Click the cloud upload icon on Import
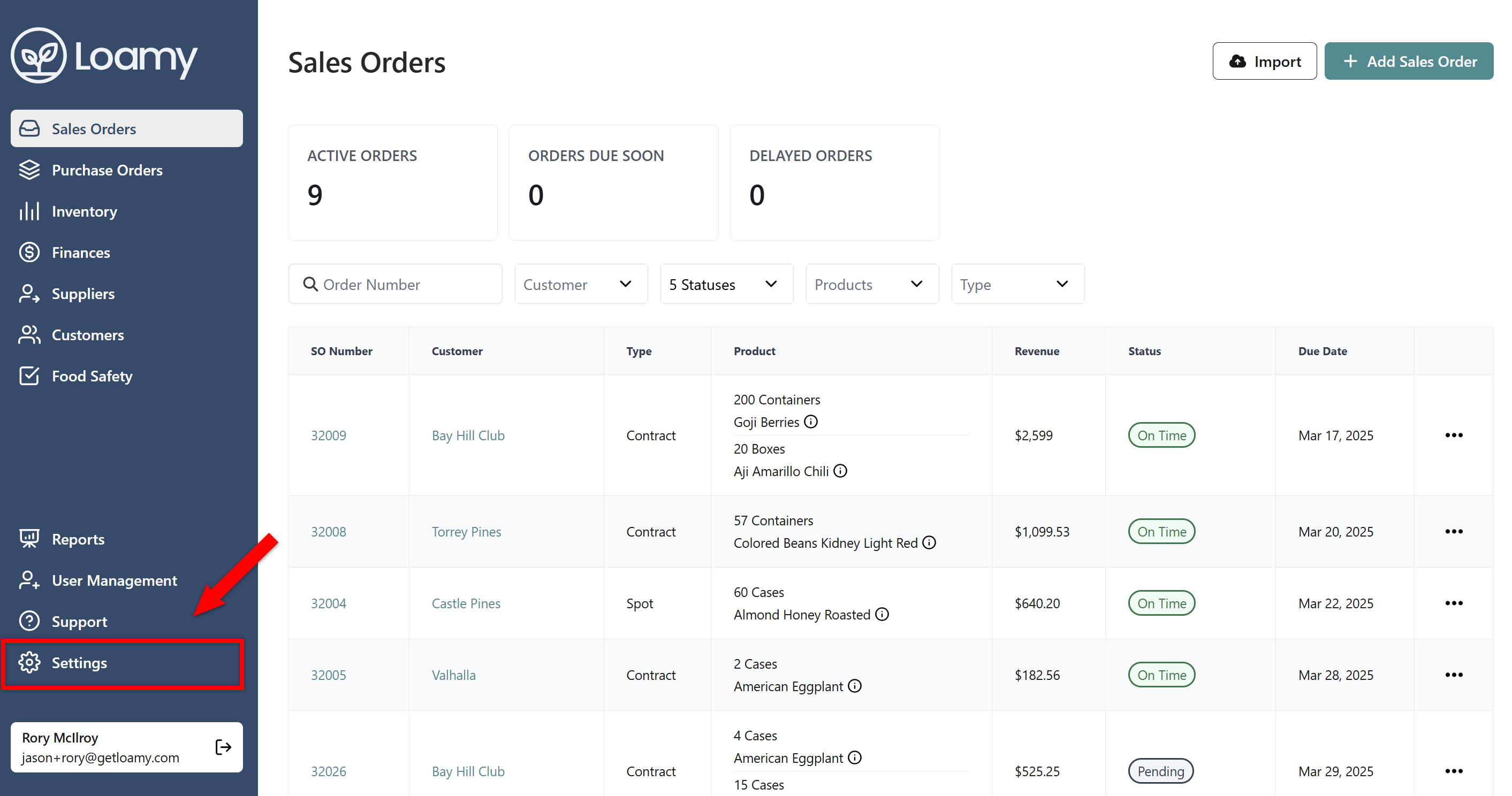The height and width of the screenshot is (796, 1512). point(1237,61)
